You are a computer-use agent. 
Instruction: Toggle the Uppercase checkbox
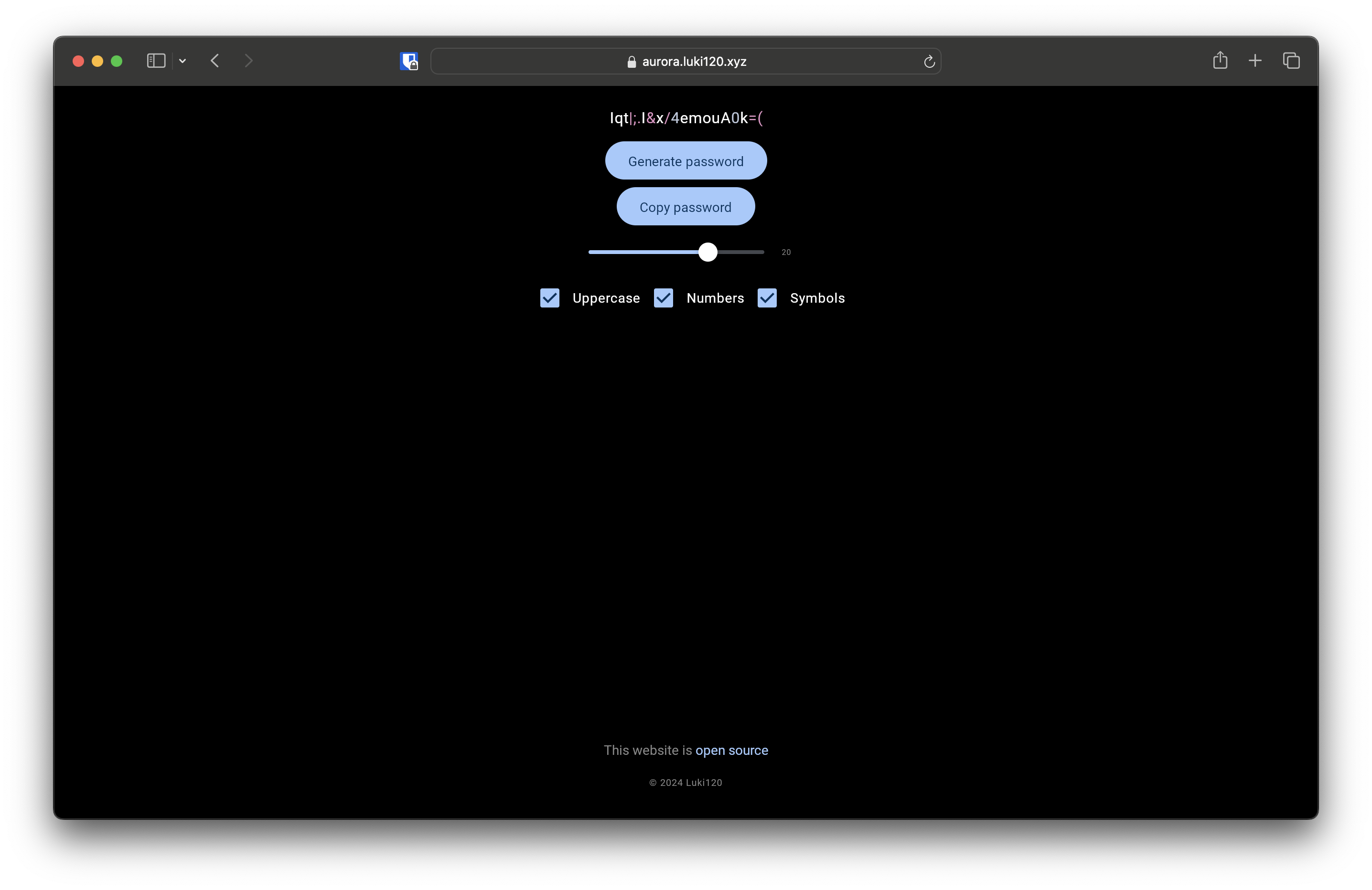tap(549, 298)
